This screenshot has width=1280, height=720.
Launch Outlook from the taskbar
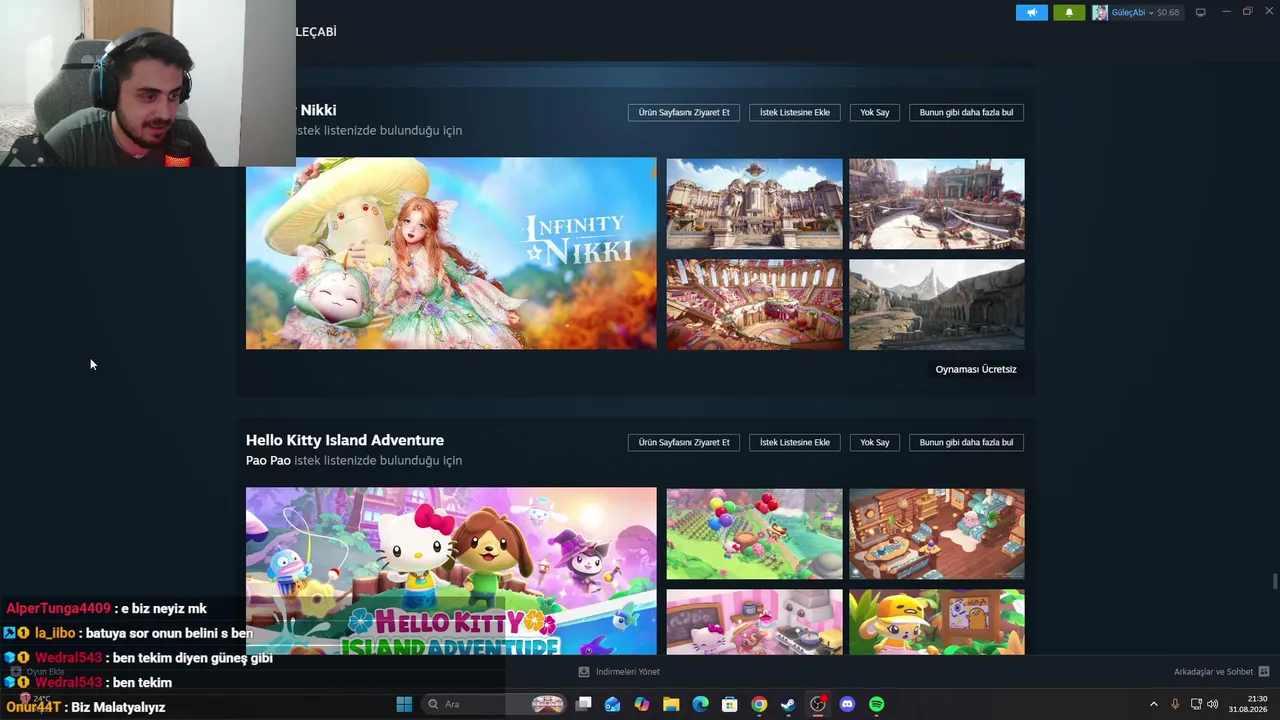[613, 704]
